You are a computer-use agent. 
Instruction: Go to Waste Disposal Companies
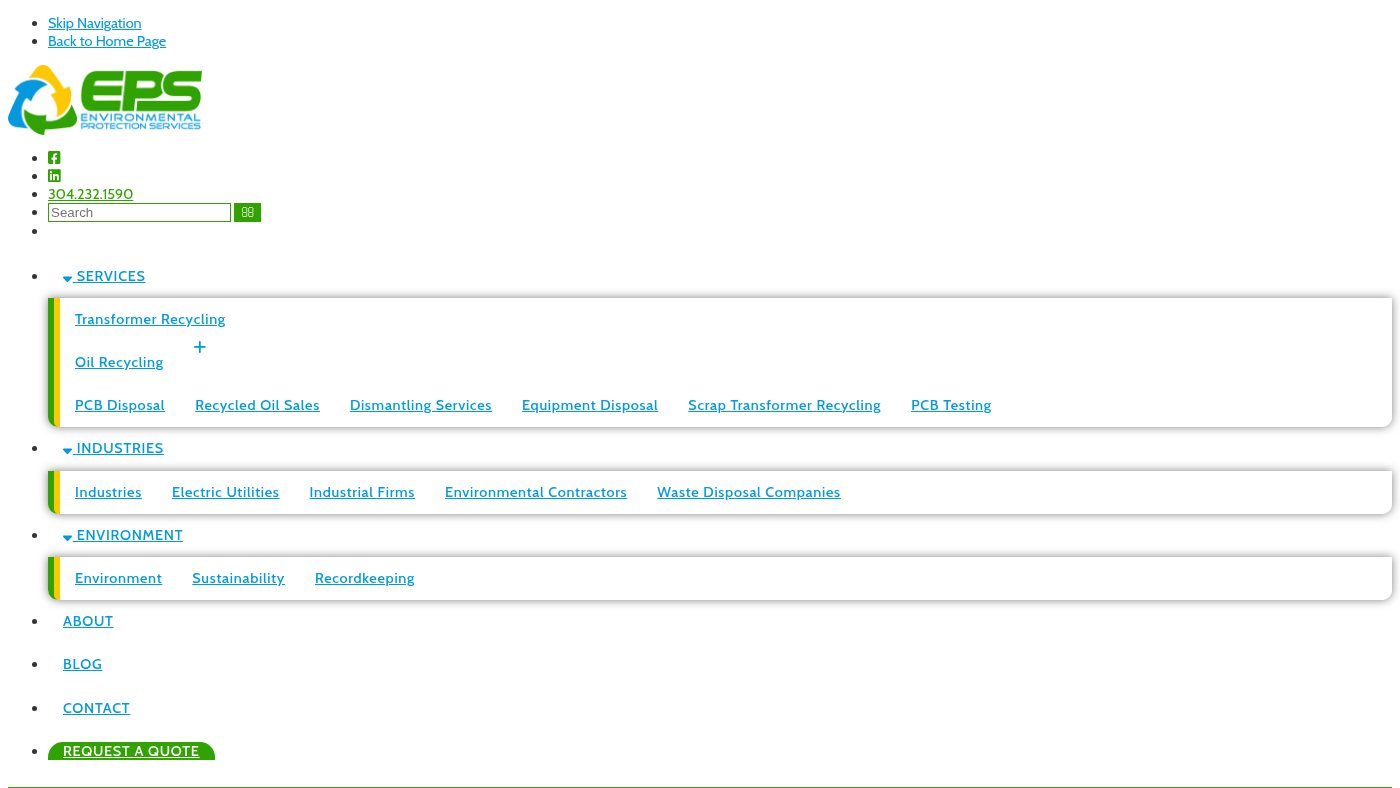pos(749,493)
